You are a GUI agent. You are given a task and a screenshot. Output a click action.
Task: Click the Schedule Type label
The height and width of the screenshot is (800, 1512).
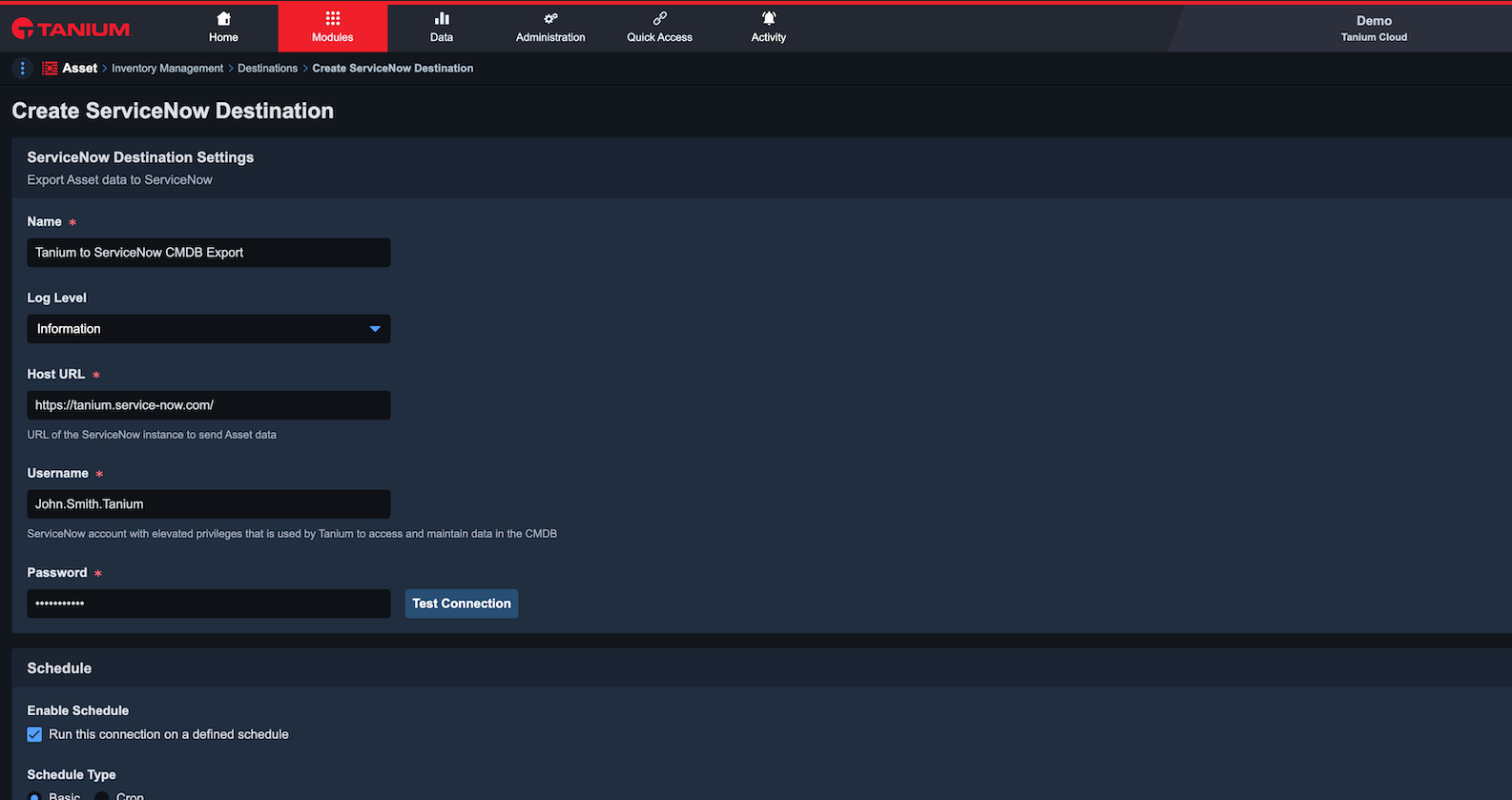(72, 774)
